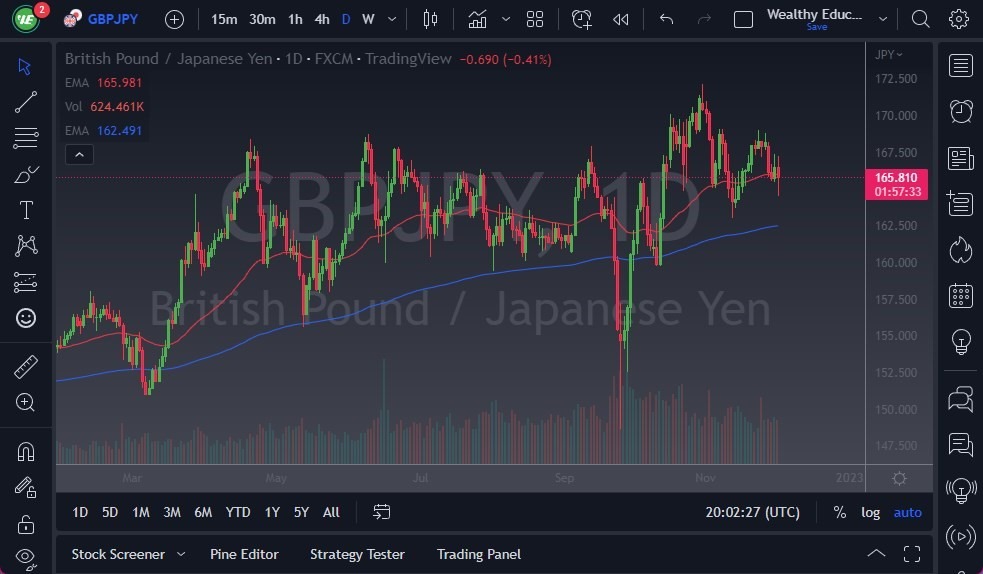The image size is (983, 574).
Task: Open the streams broadcast panel
Action: 960,536
